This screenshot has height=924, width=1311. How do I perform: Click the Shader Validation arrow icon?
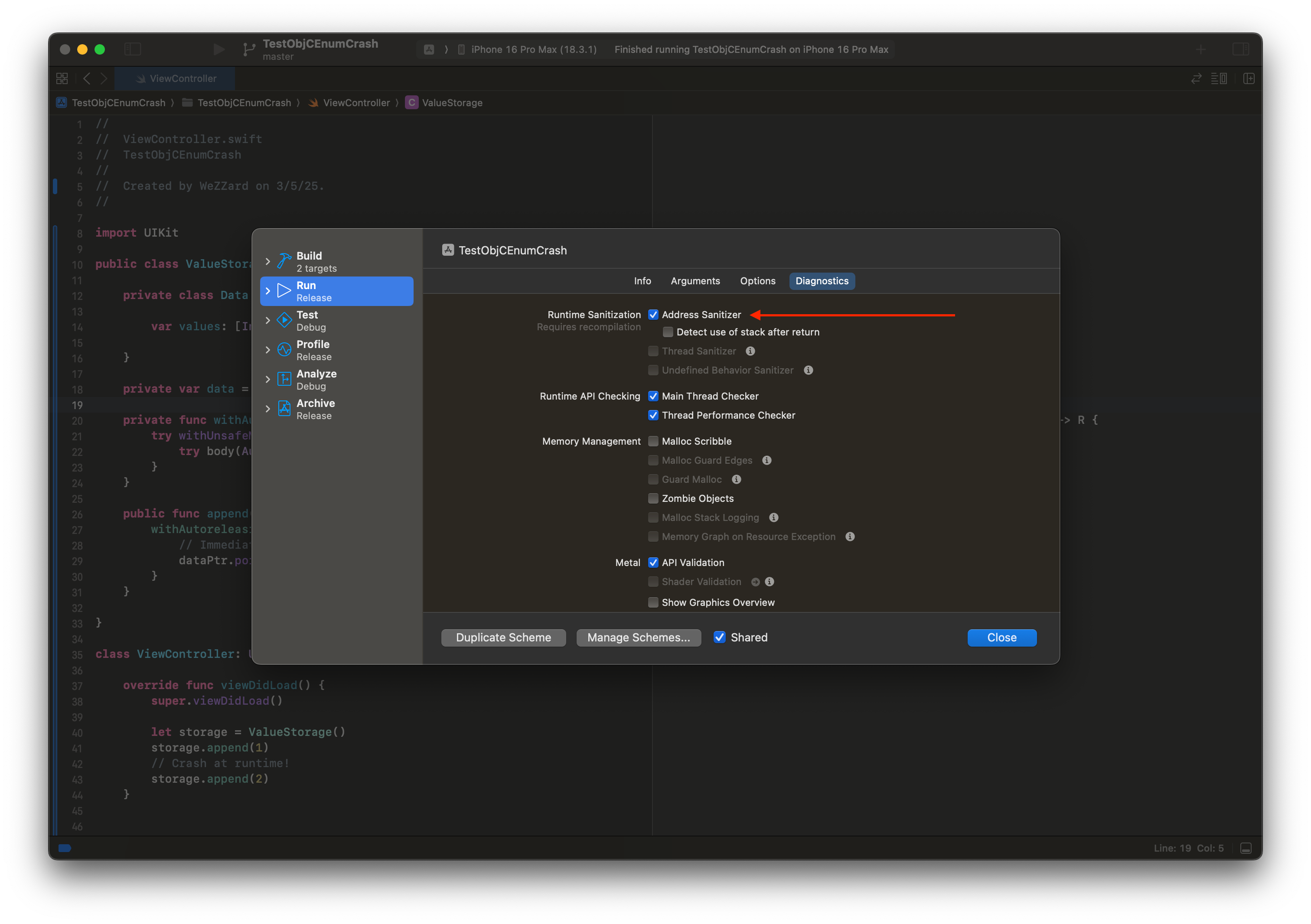[755, 582]
